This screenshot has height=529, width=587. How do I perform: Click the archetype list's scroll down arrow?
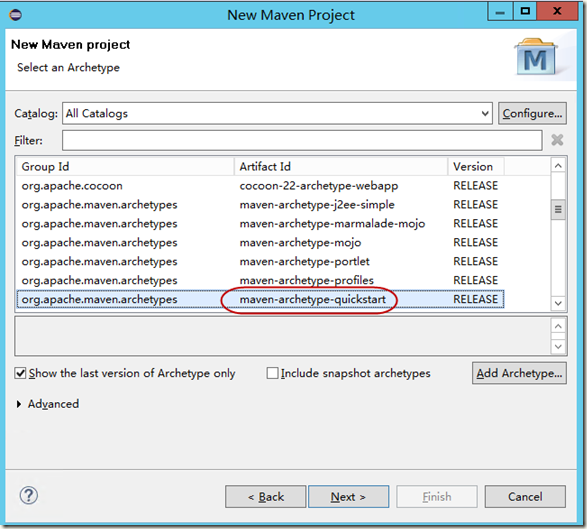pyautogui.click(x=558, y=303)
